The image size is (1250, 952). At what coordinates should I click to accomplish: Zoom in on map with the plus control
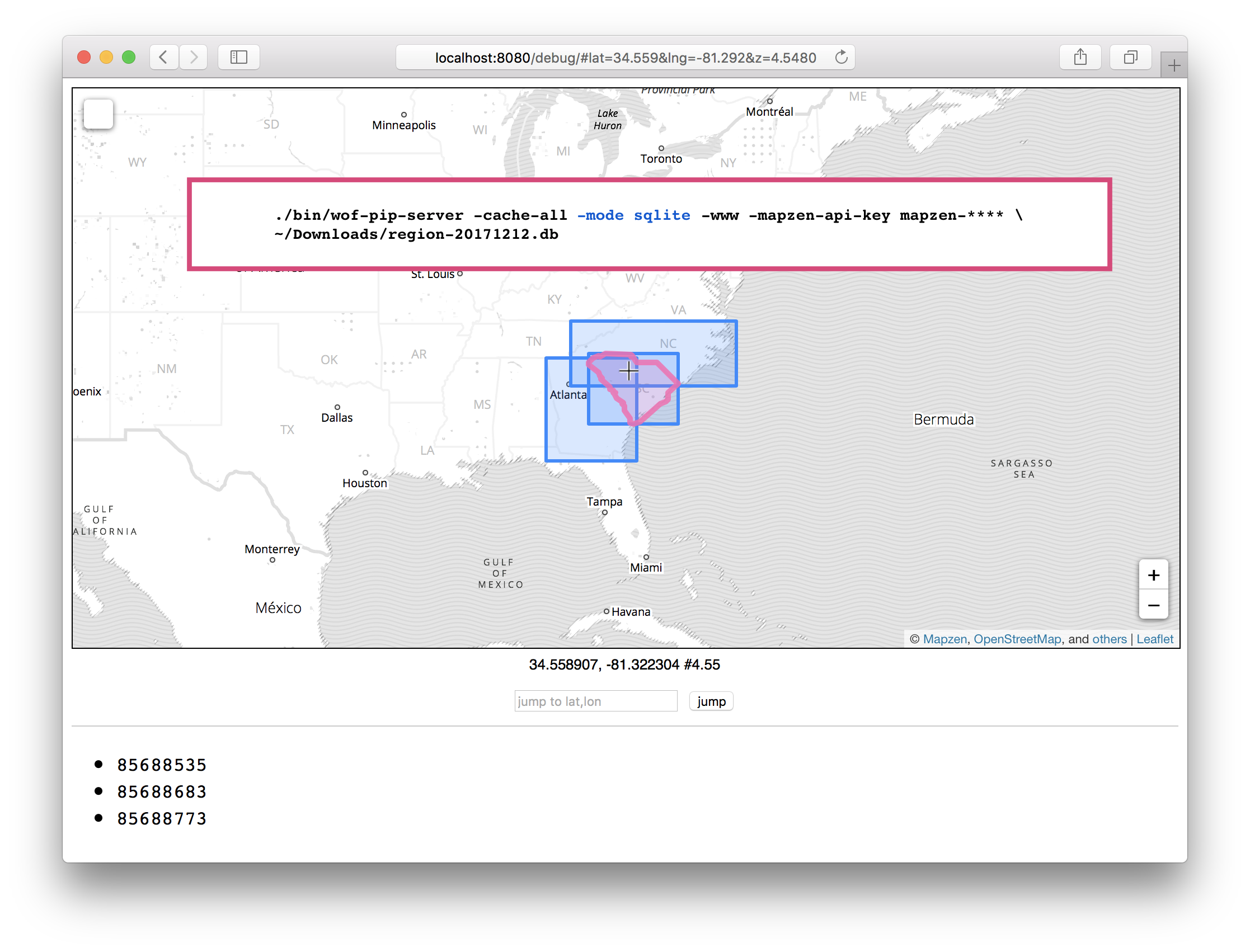[1153, 575]
